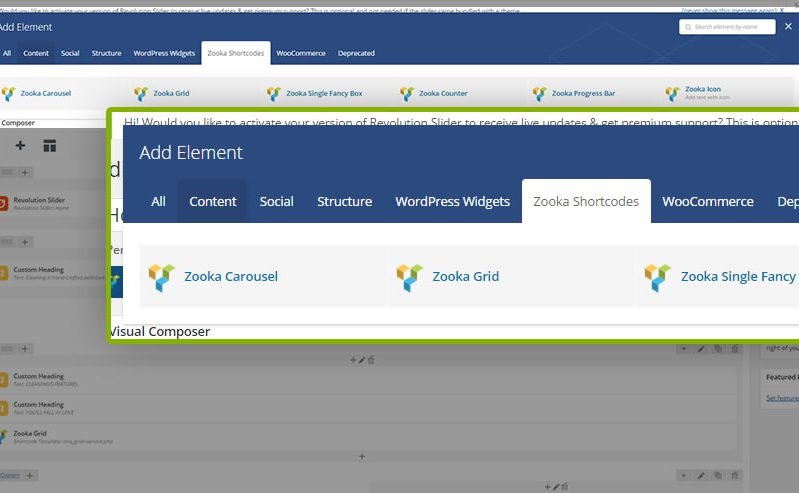Show the All tab in the small top dialog
This screenshot has width=799, height=493.
(x=7, y=53)
